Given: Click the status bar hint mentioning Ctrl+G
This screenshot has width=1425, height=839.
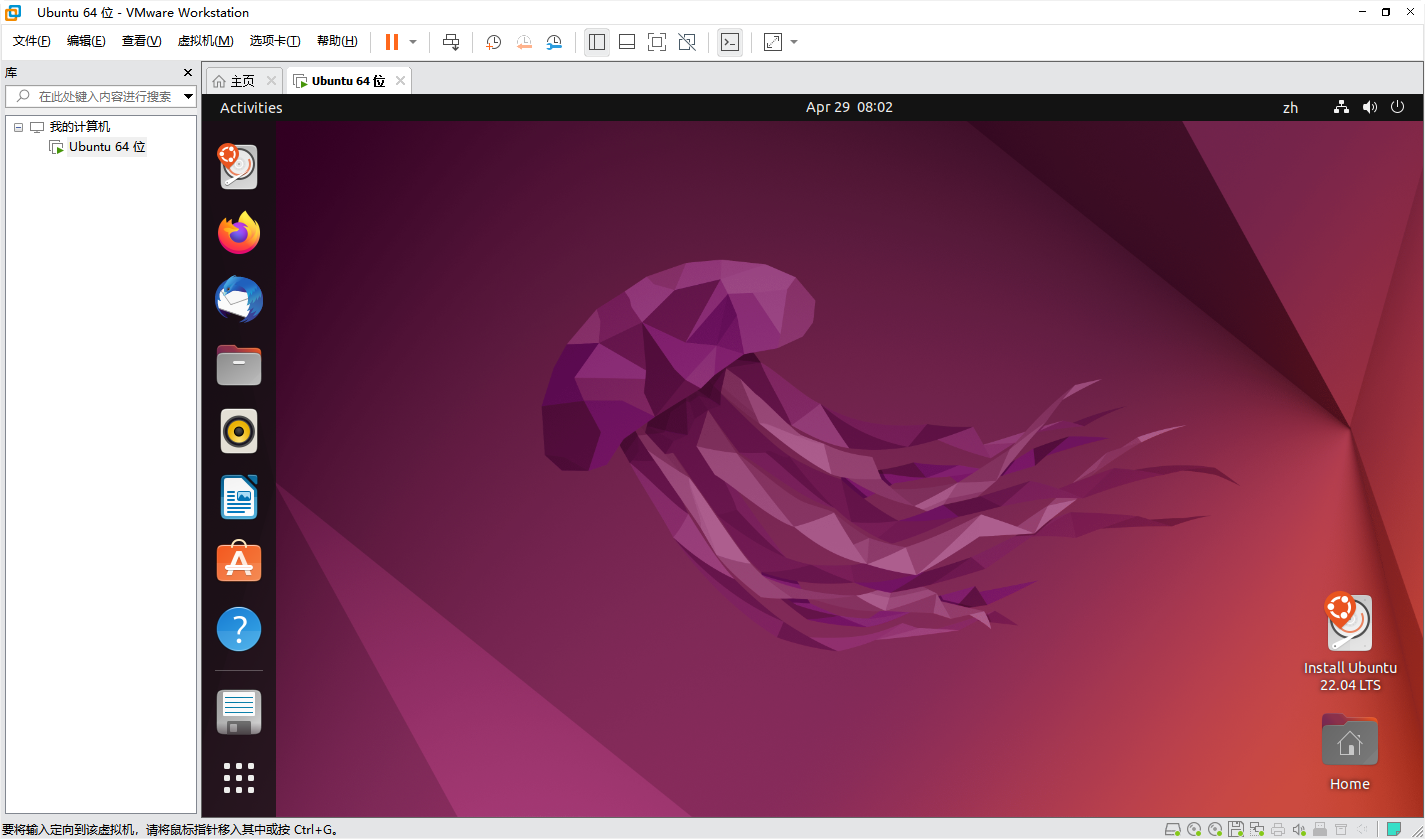Looking at the screenshot, I should point(171,830).
